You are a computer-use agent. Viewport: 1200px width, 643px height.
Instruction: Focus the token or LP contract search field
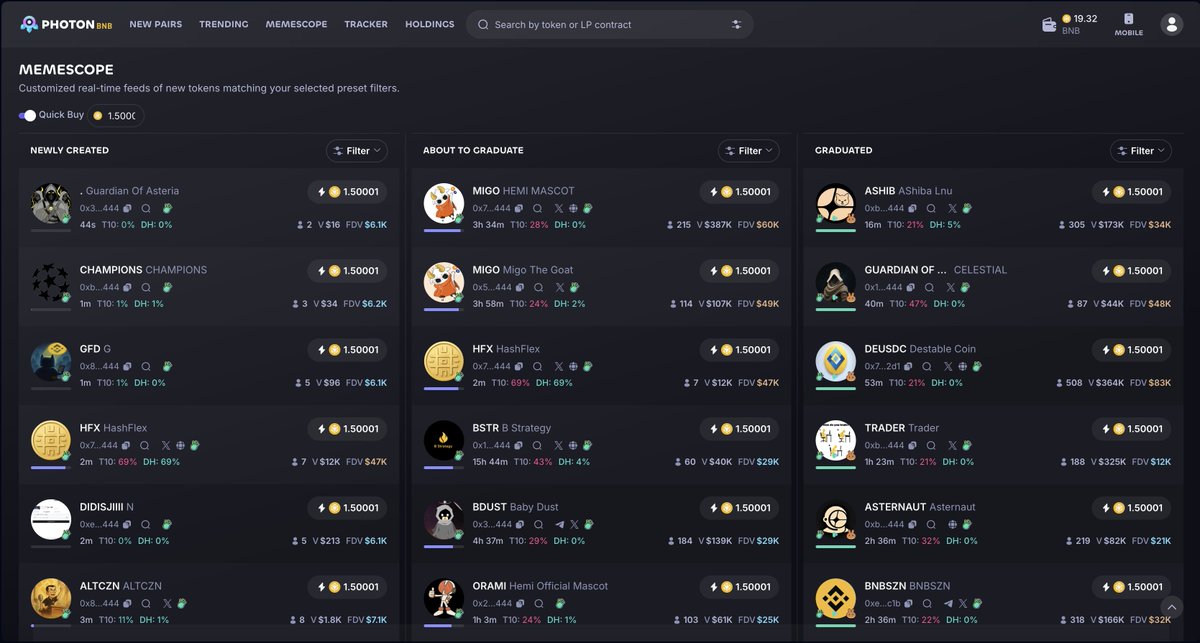(609, 25)
